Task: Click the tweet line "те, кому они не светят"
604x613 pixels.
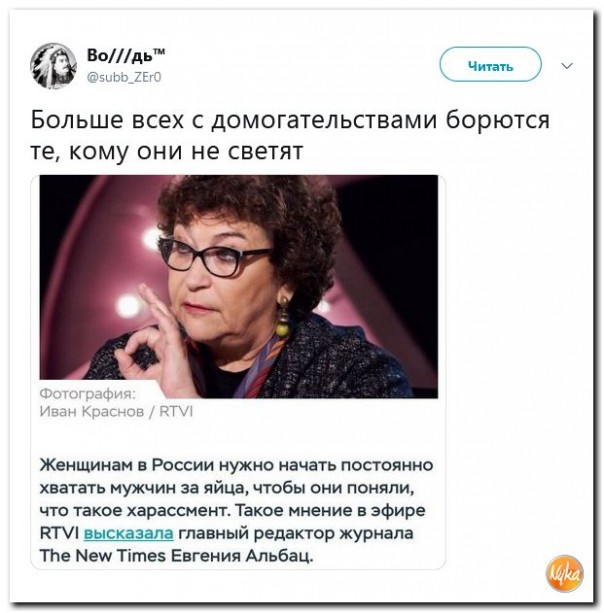Action: [167, 151]
